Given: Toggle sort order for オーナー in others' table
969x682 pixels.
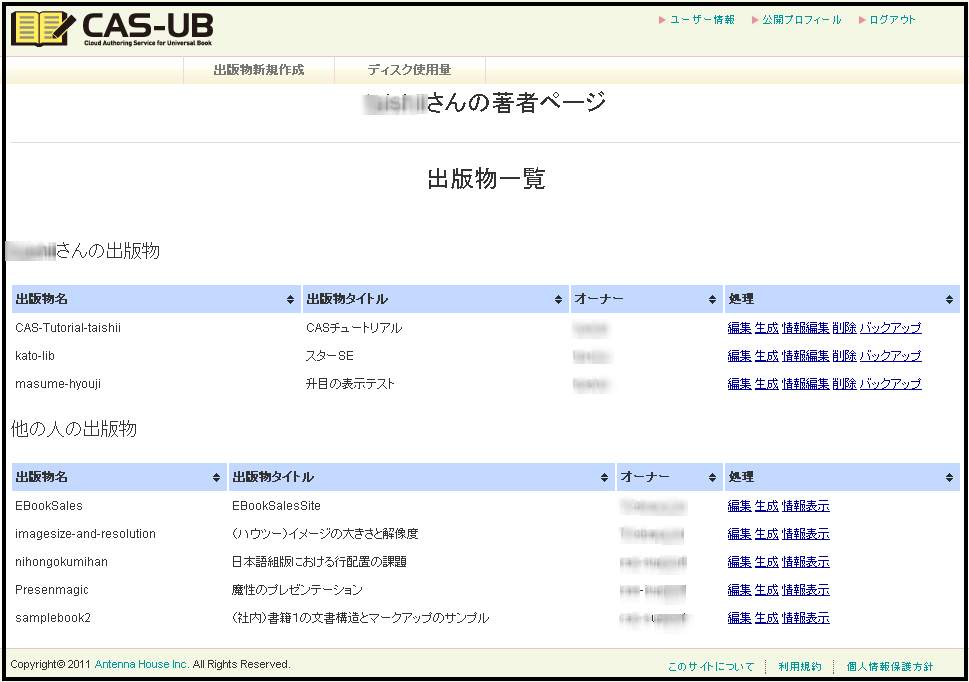Looking at the screenshot, I should (x=711, y=477).
